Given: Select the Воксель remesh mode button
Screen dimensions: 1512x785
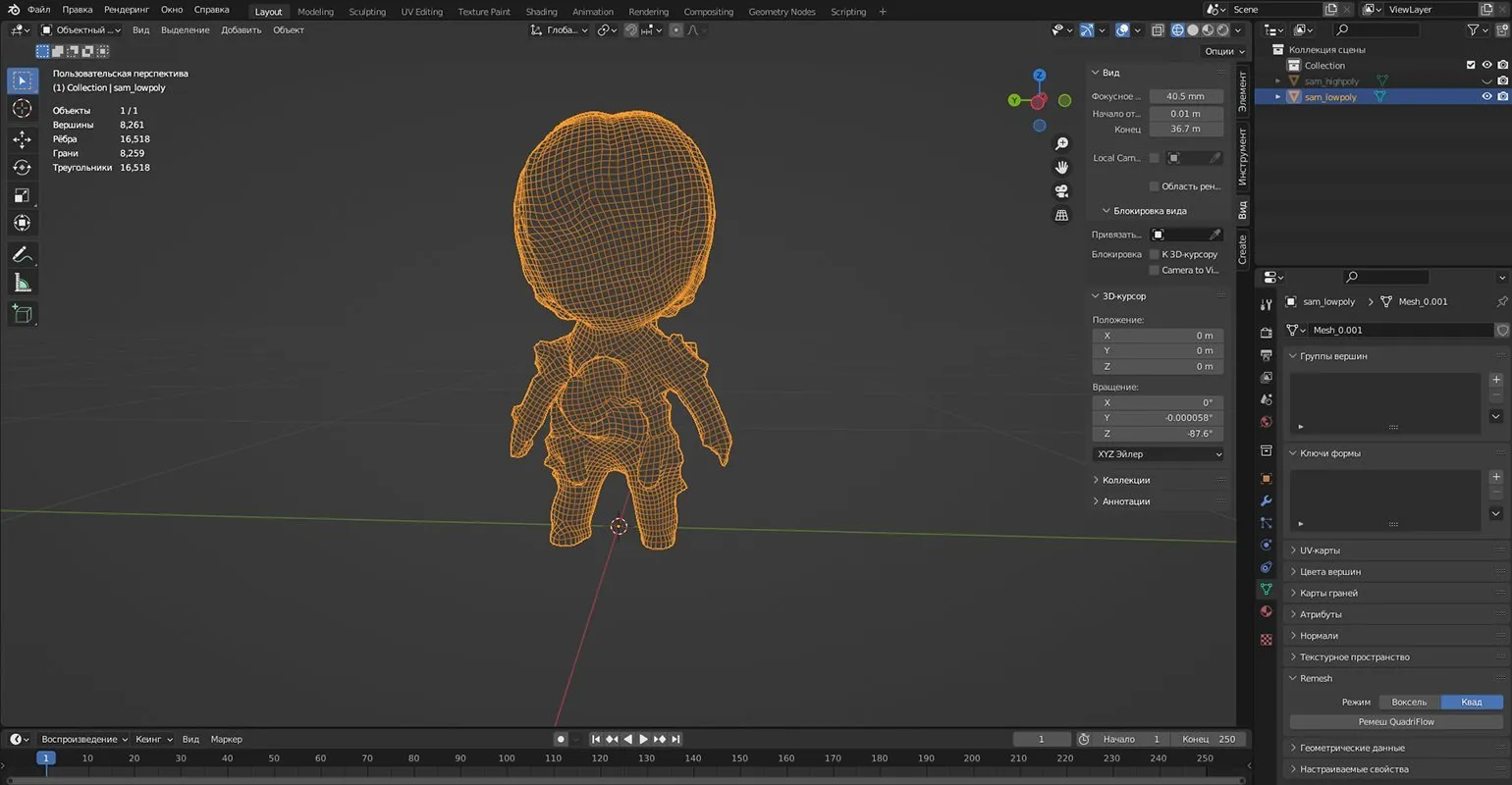Looking at the screenshot, I should (1409, 702).
